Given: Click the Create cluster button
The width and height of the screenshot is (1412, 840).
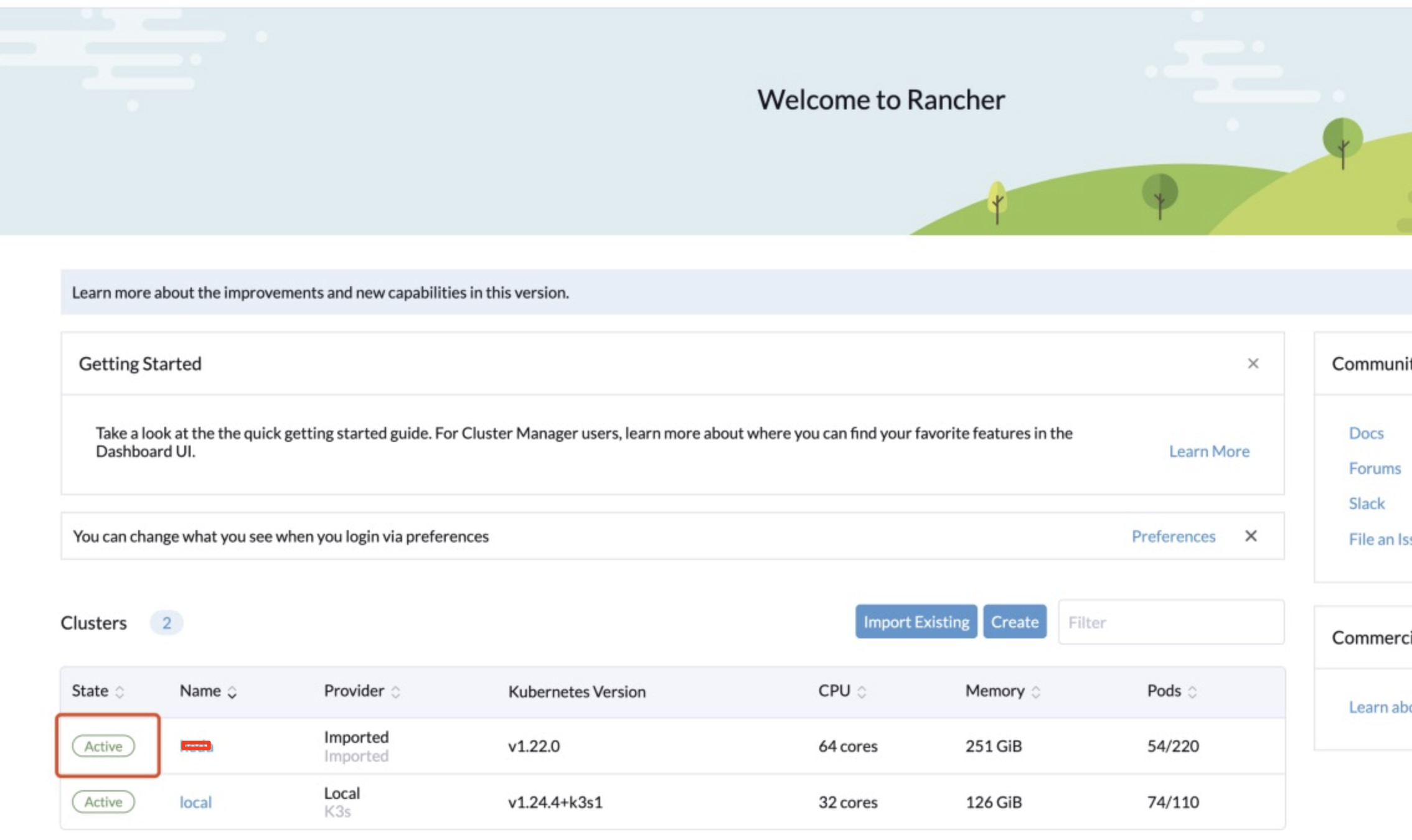Looking at the screenshot, I should [x=1015, y=622].
